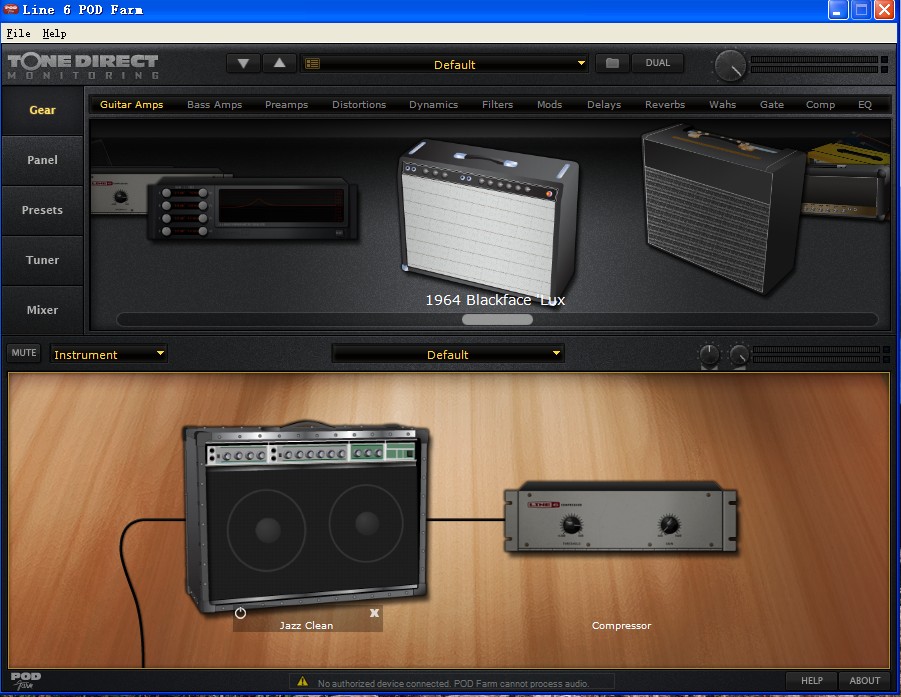Open the Help menu
901x697 pixels.
click(x=54, y=33)
